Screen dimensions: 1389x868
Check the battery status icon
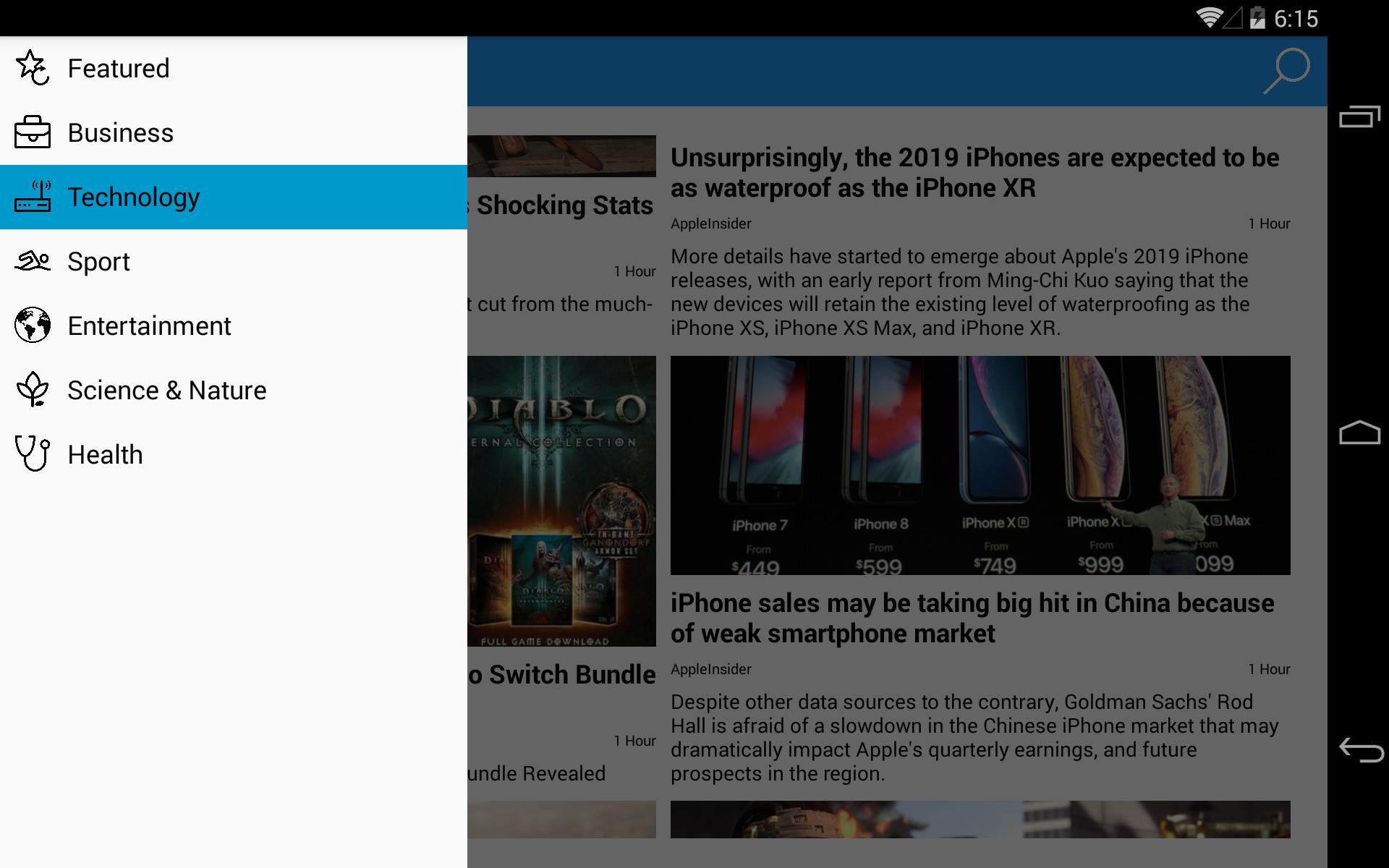[x=1257, y=17]
